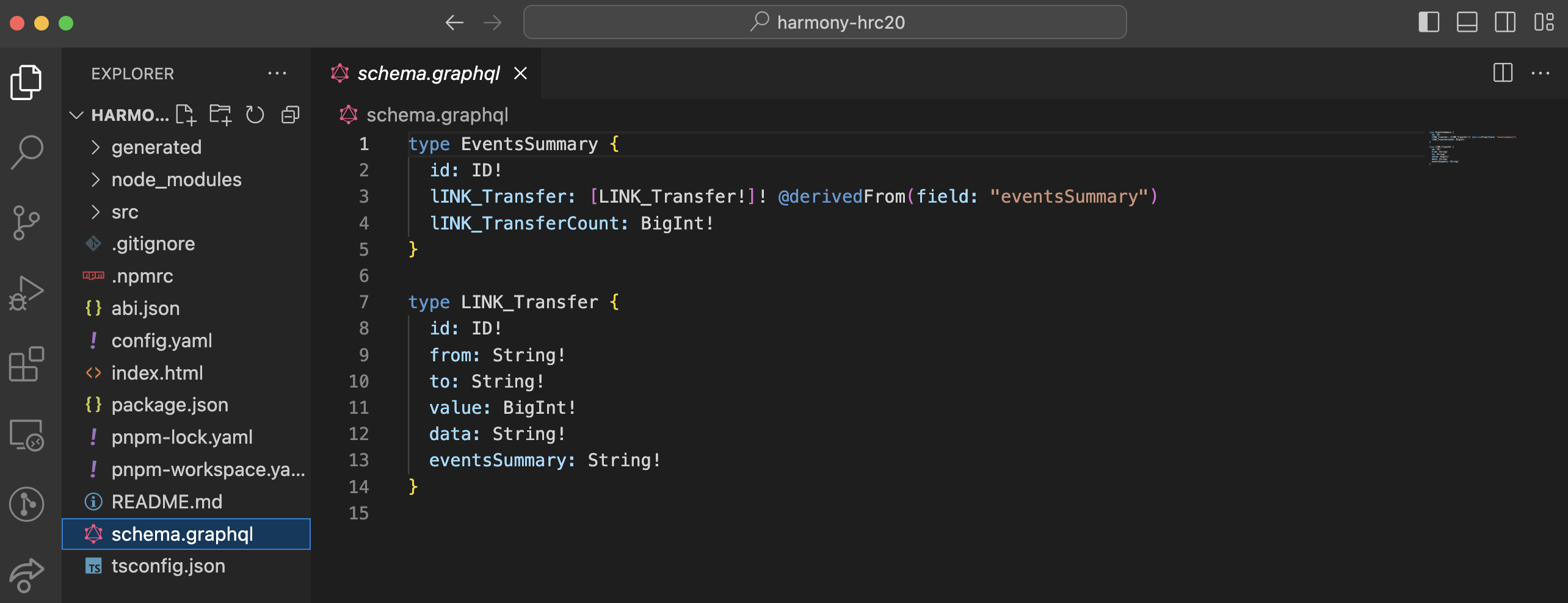The image size is (1568, 603).
Task: Toggle the primary side bar visibility
Action: pyautogui.click(x=1428, y=23)
